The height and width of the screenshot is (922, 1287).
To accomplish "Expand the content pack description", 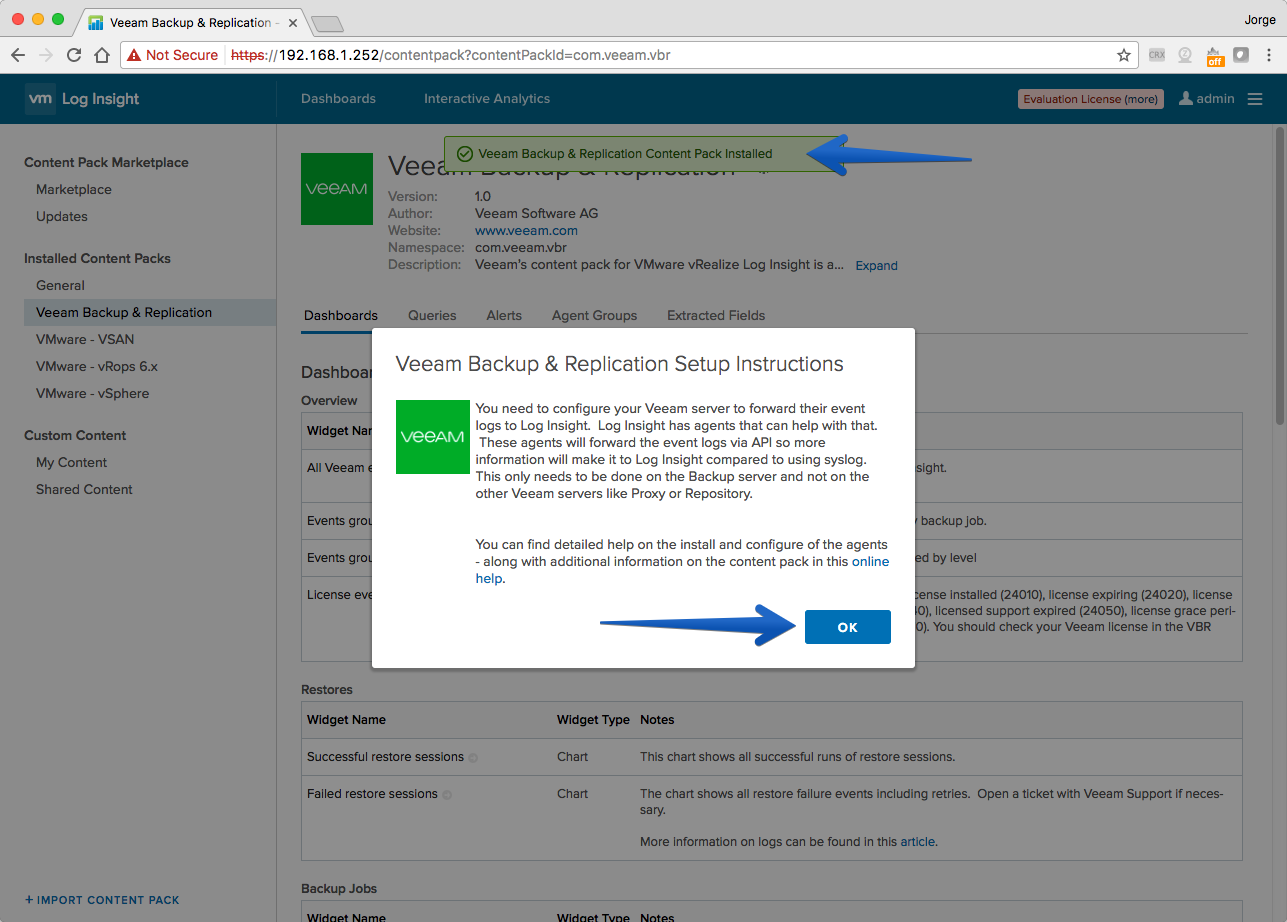I will coord(877,266).
